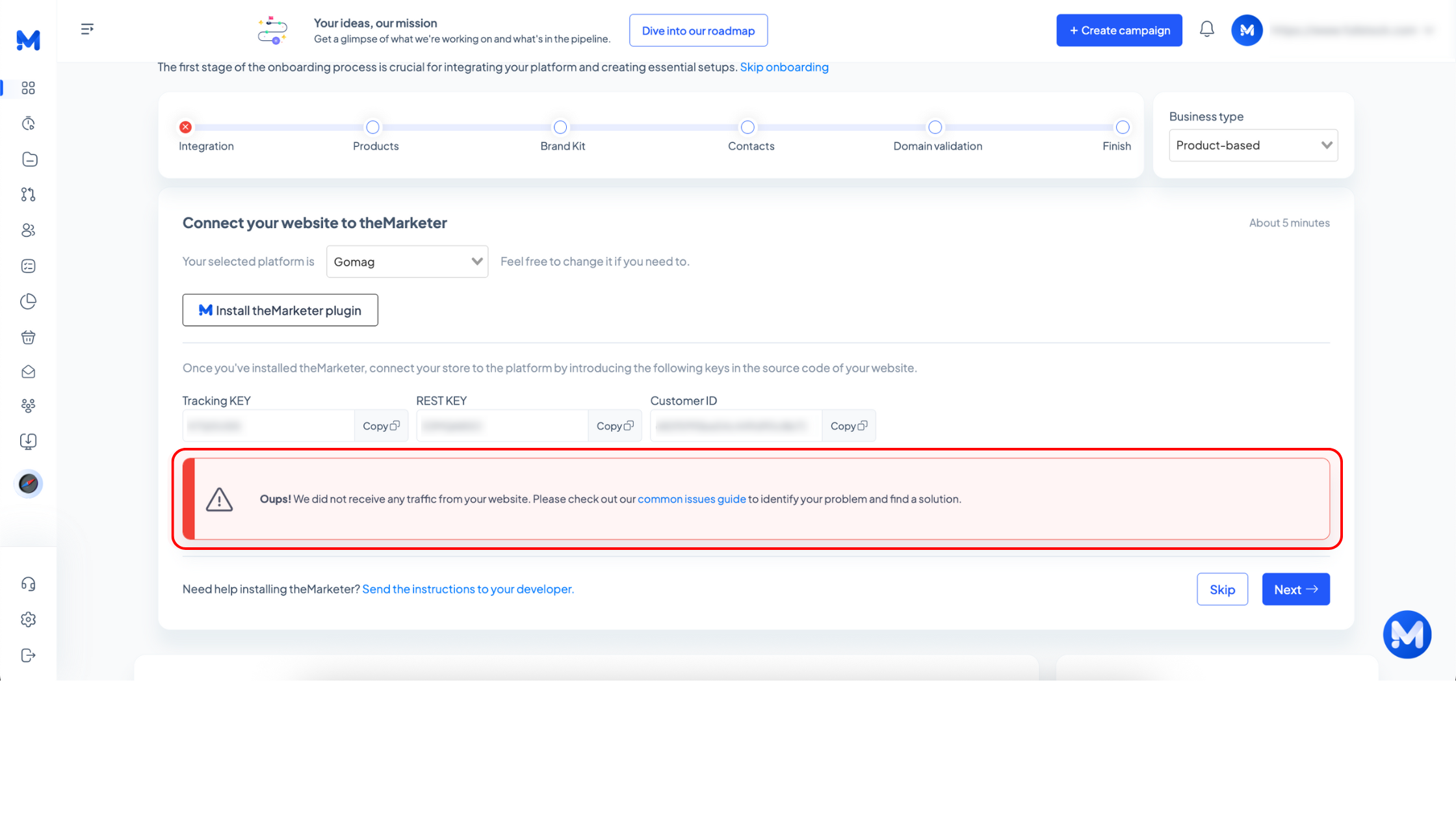This screenshot has height=819, width=1456.
Task: Click Skip onboarding link
Action: pos(784,67)
